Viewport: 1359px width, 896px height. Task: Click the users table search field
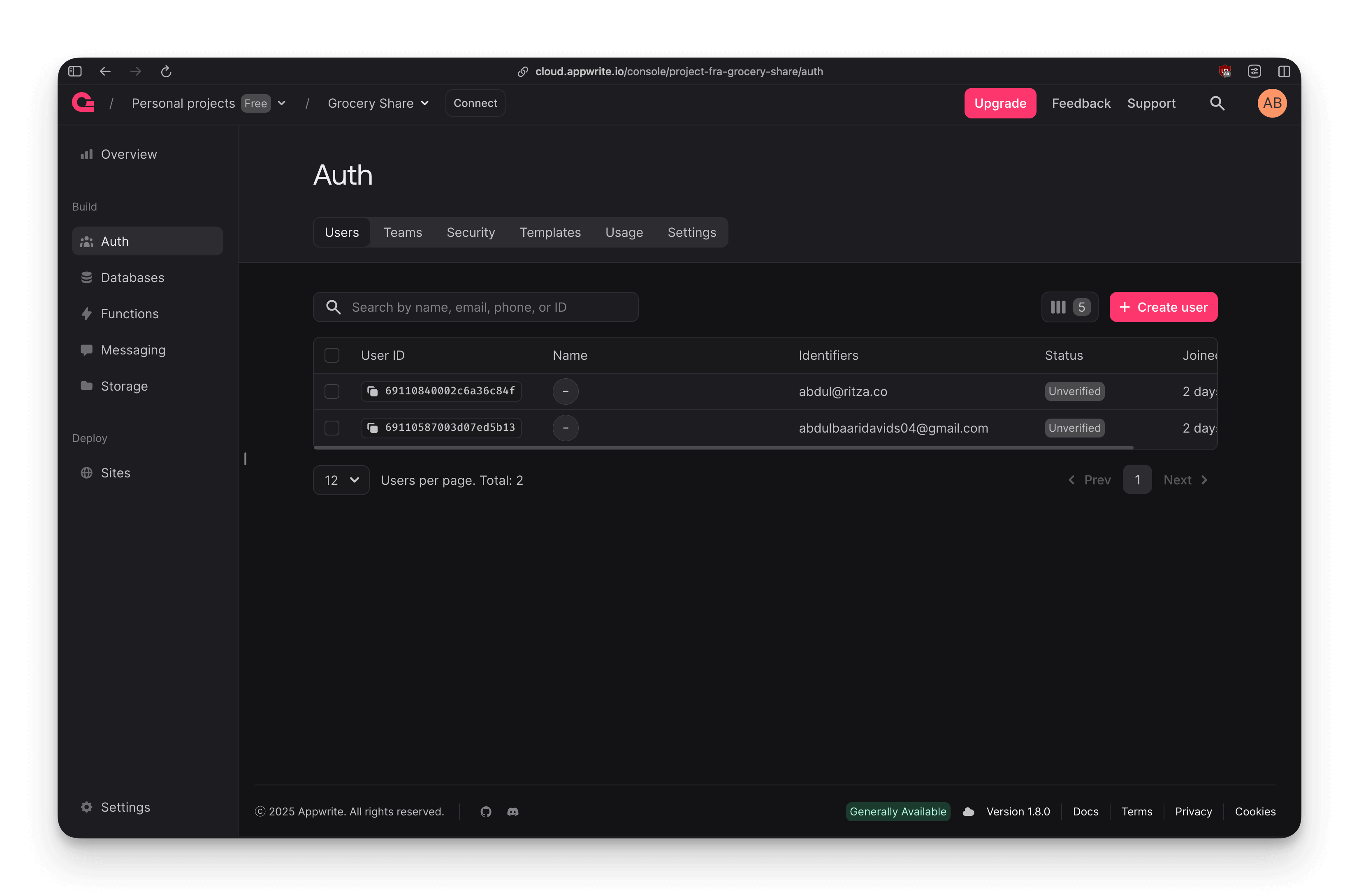[x=476, y=307]
